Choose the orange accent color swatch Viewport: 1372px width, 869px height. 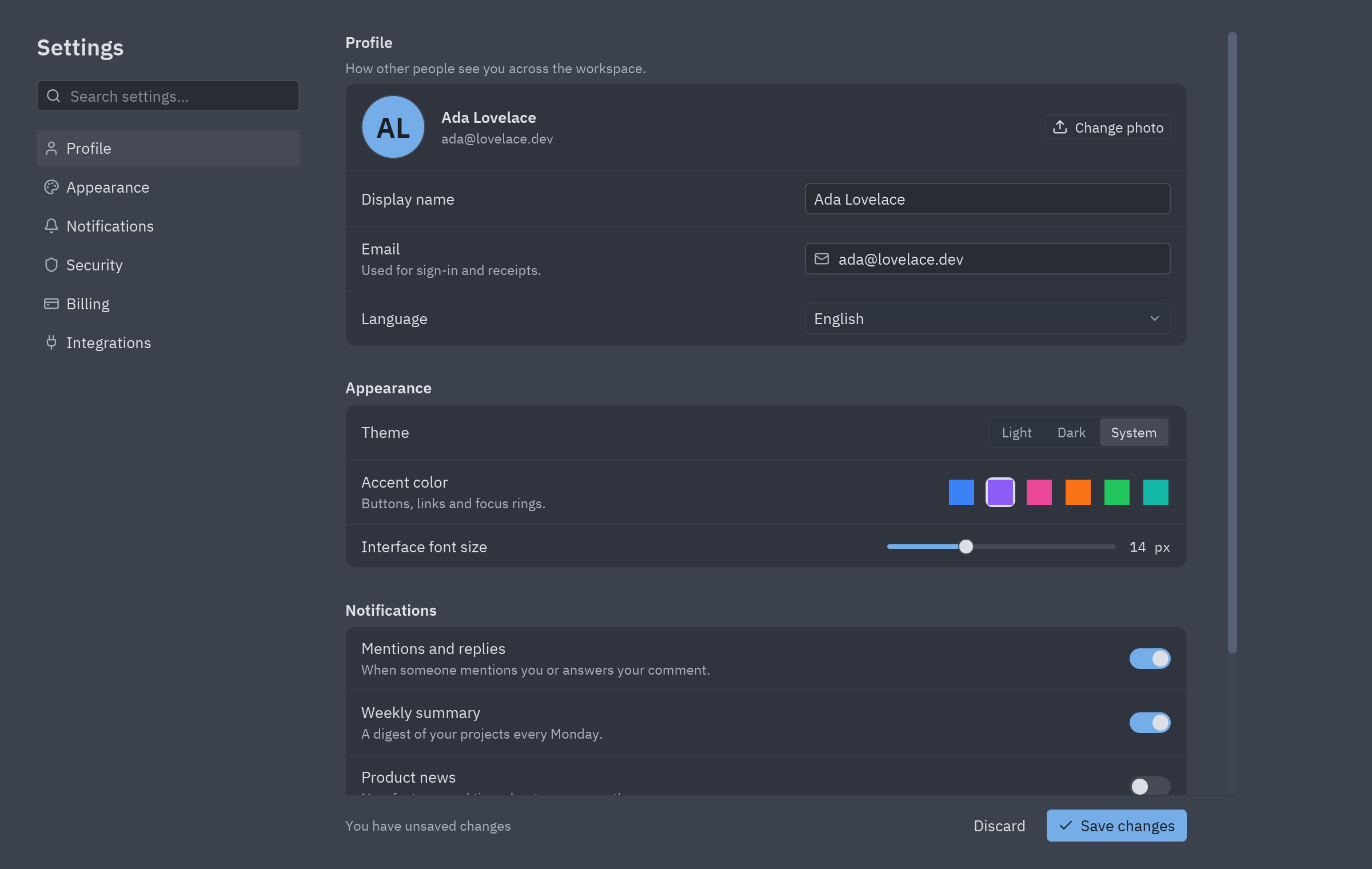1078,492
